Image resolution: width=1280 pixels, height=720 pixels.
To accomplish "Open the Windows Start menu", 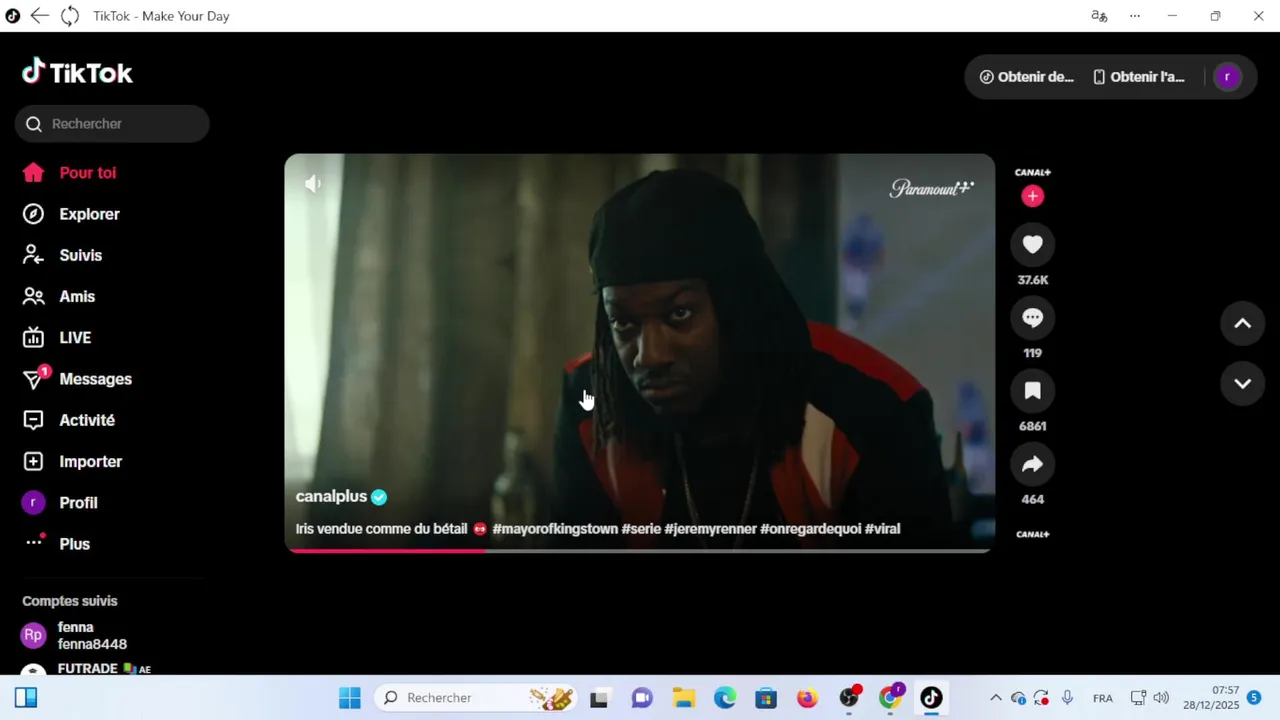I will coord(349,698).
